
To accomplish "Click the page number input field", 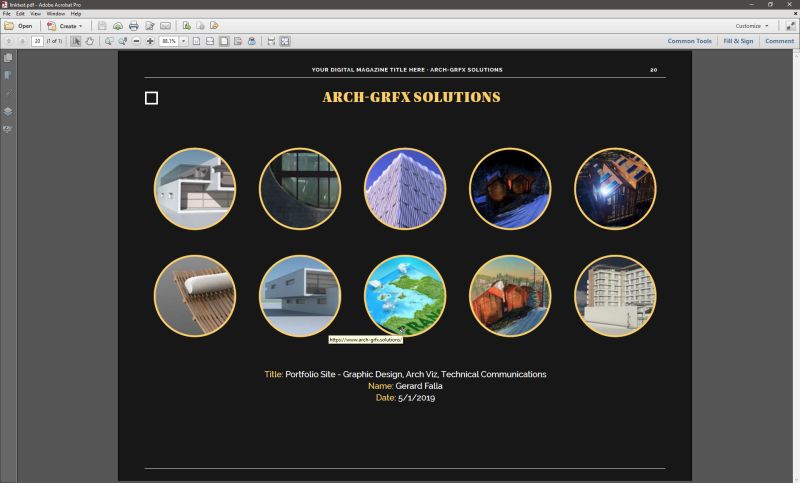I will pyautogui.click(x=37, y=41).
